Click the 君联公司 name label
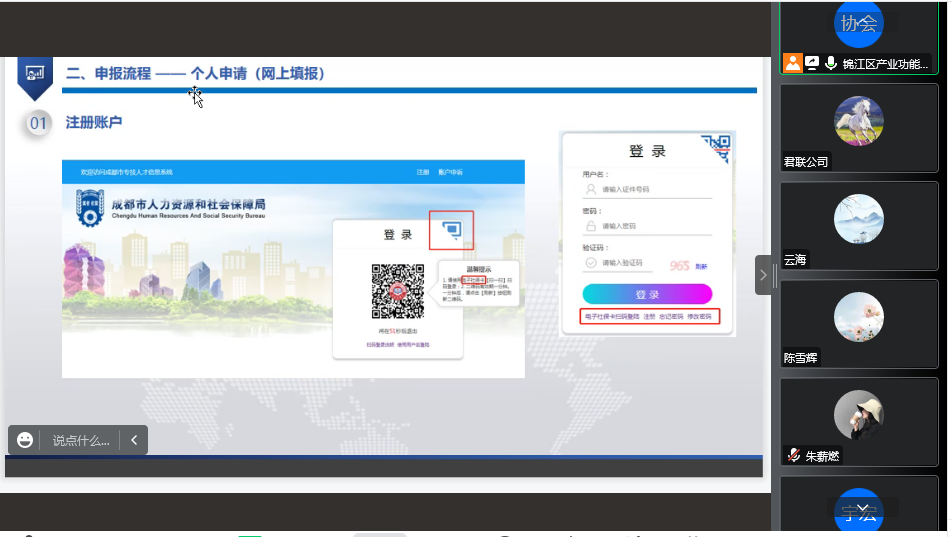The image size is (952, 537). [806, 162]
